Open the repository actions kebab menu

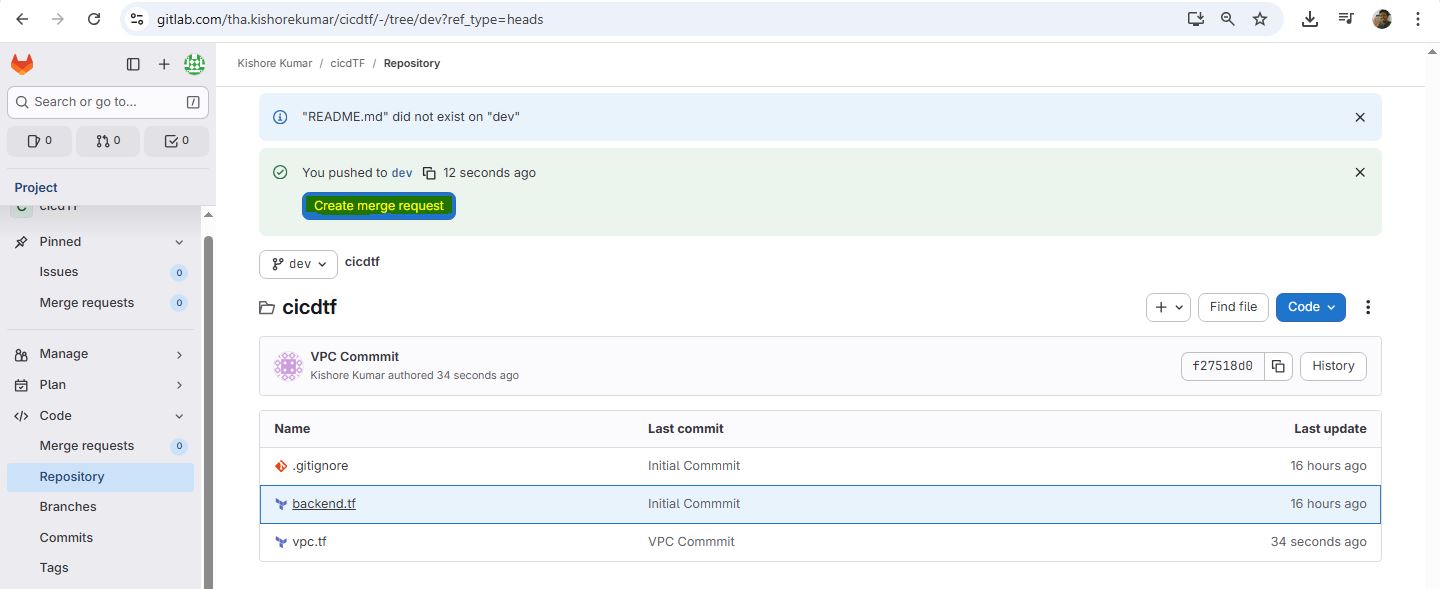coord(1368,307)
